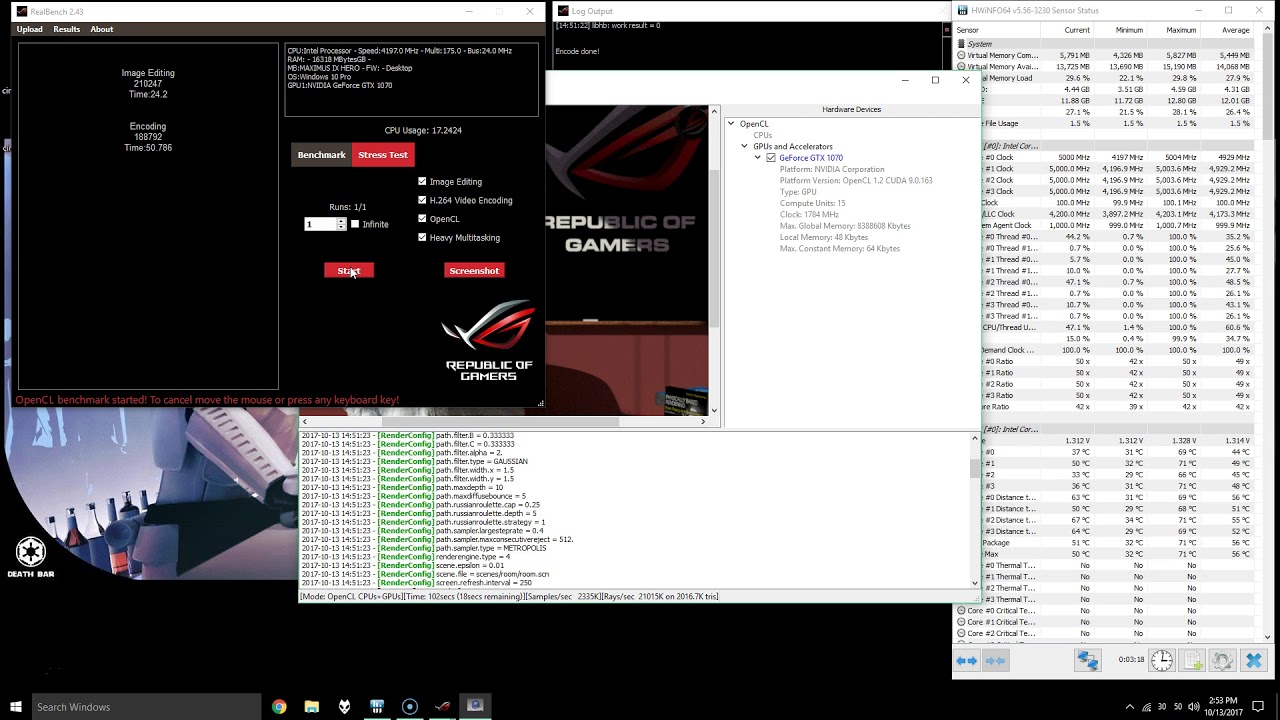
Task: Toggle the OpenCL benchmark checkbox
Action: [x=422, y=219]
